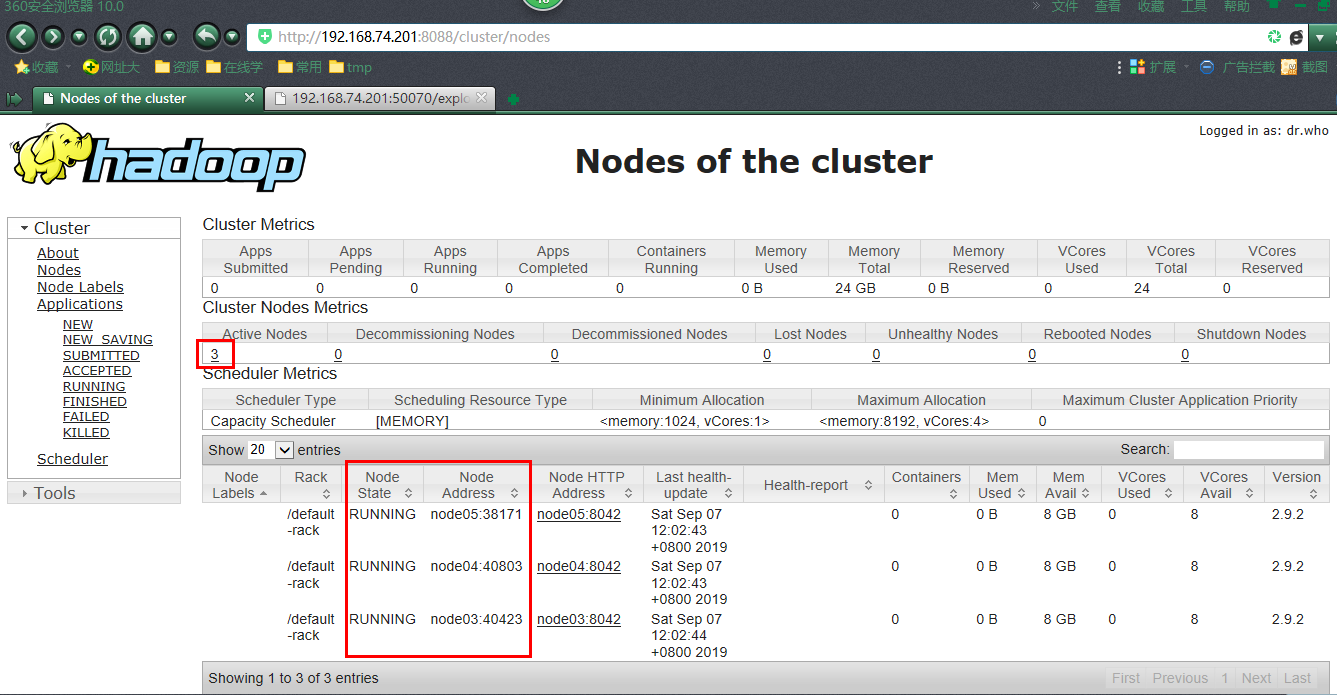Open the node05:8042 HTTP address link
The height and width of the screenshot is (695, 1337).
point(579,514)
